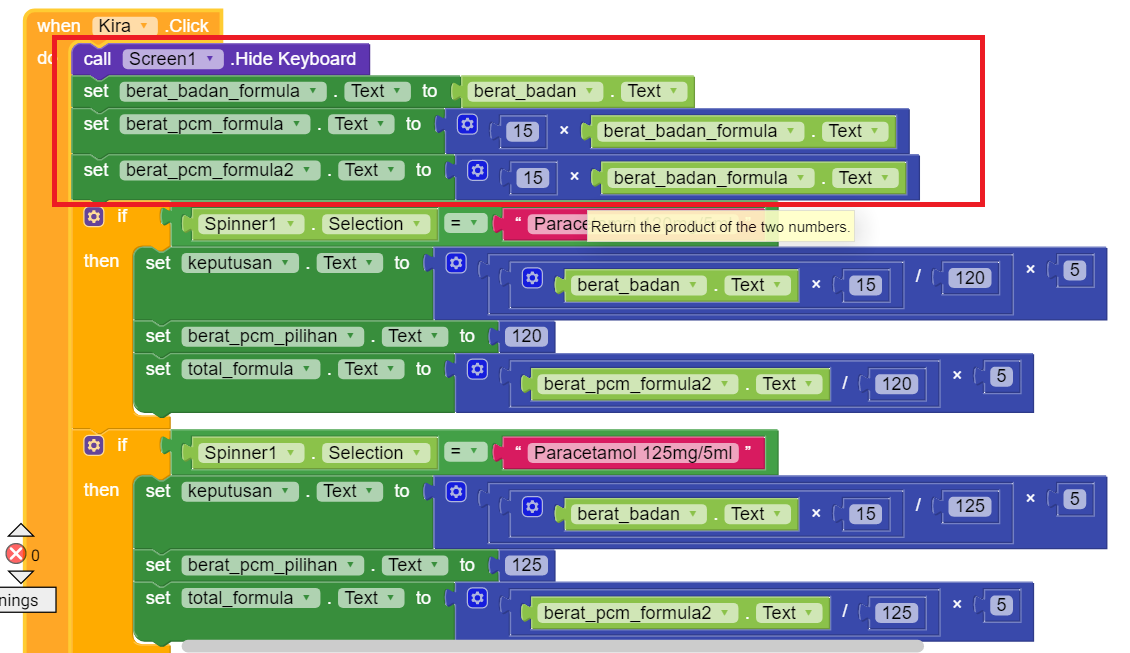Screen dimensions: 1130x653
Task: Click the gear on the bottom total_formula block
Action: (x=476, y=598)
